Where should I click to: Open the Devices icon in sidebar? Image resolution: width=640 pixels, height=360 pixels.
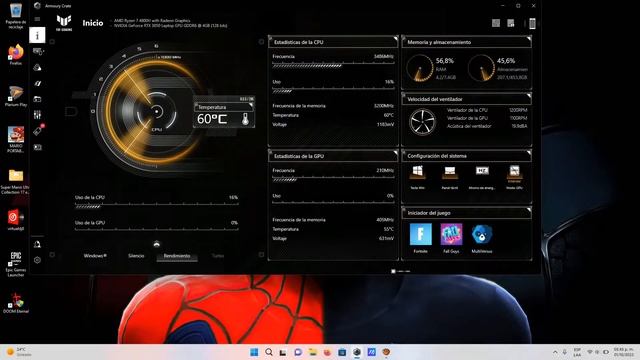pyautogui.click(x=38, y=51)
